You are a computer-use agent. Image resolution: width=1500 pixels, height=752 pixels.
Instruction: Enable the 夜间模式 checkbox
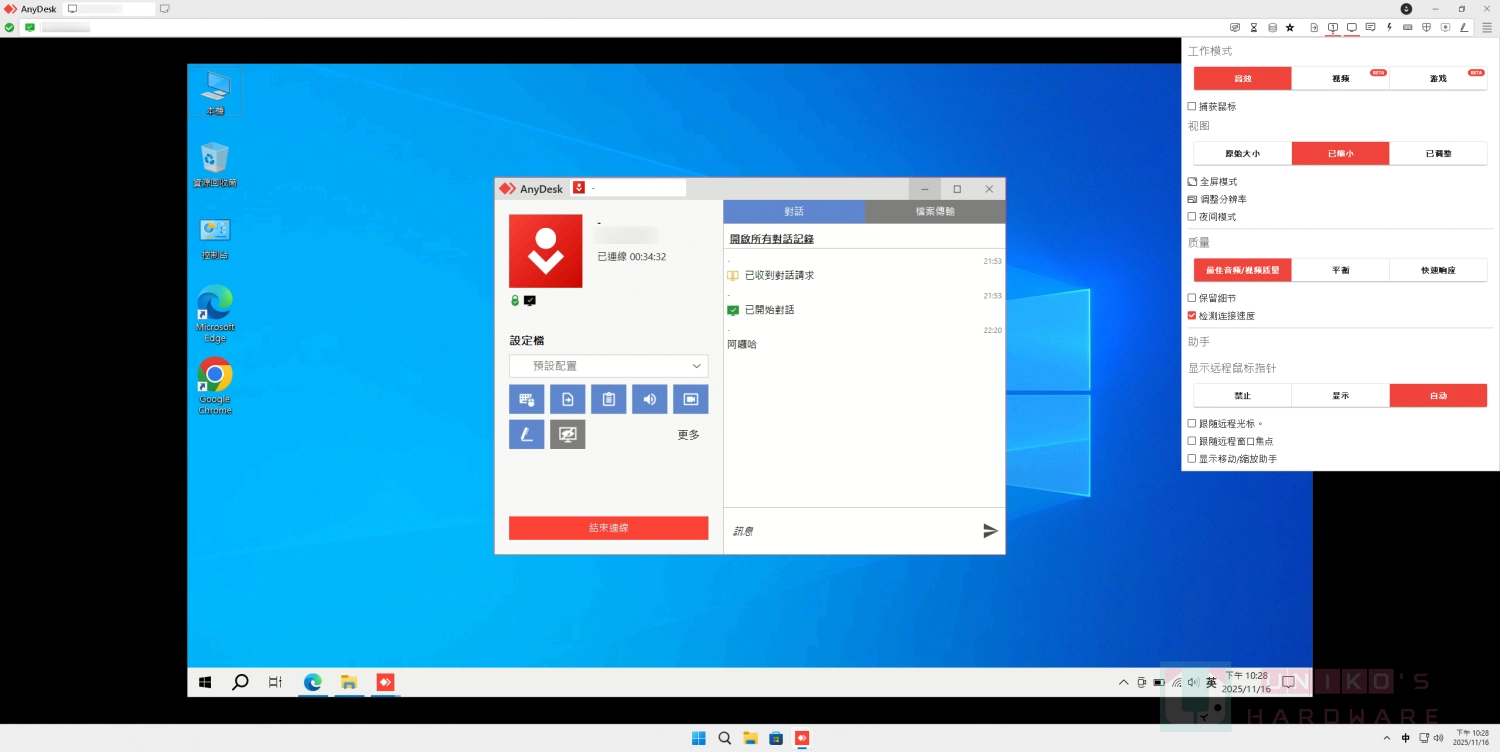(x=1192, y=217)
